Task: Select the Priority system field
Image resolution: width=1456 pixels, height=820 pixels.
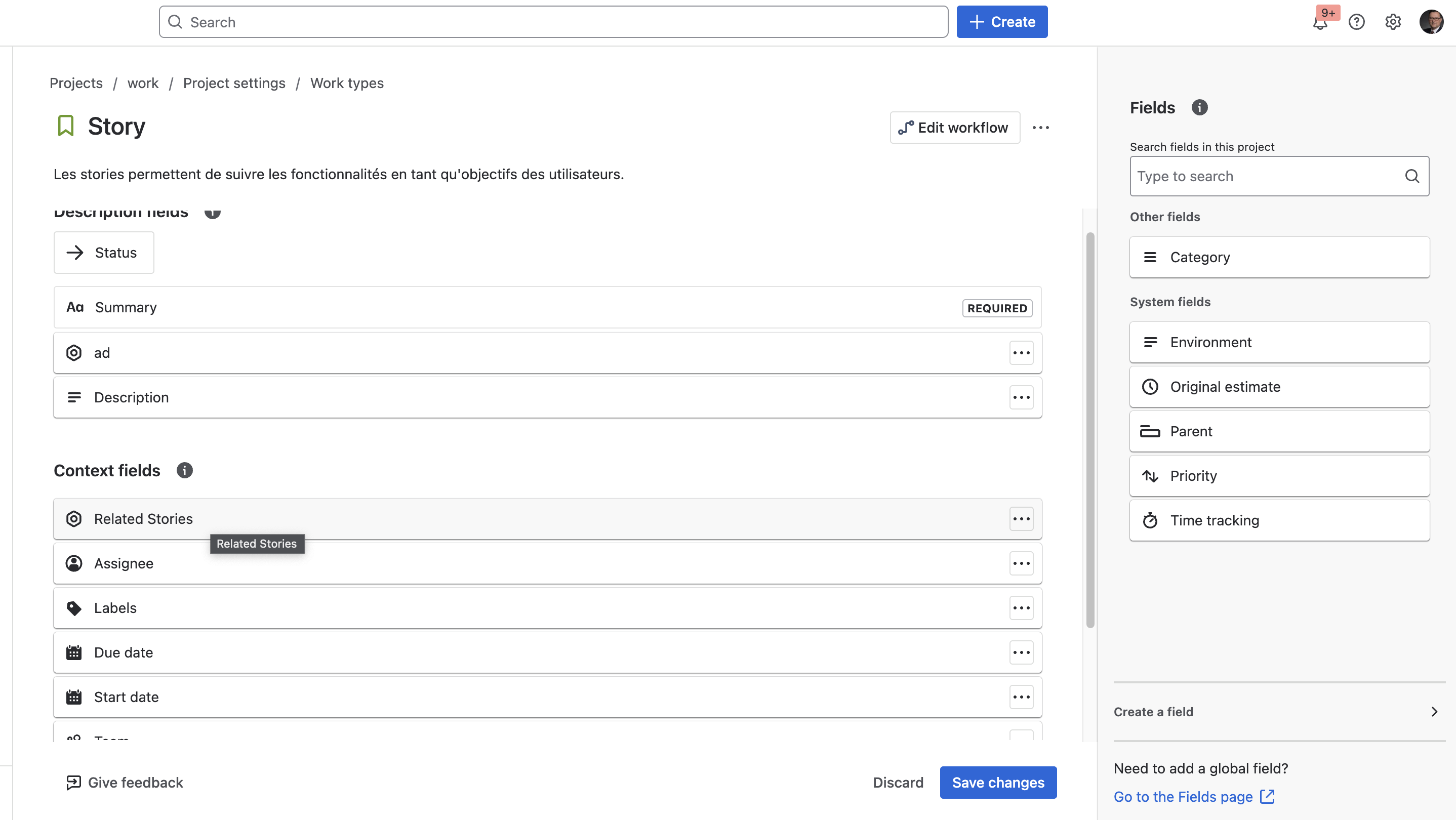Action: point(1278,476)
